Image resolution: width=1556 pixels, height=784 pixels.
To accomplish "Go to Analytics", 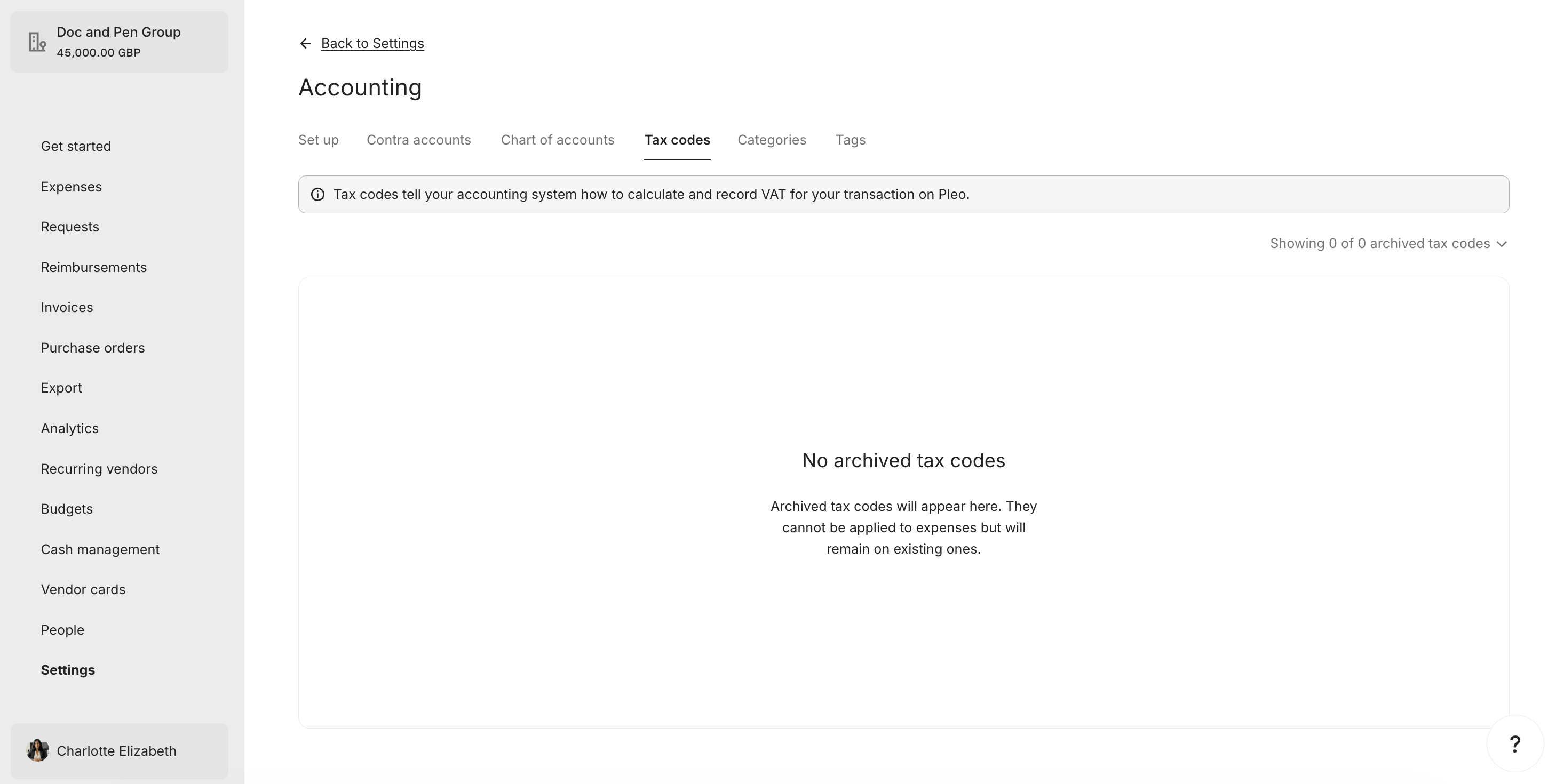I will 70,428.
